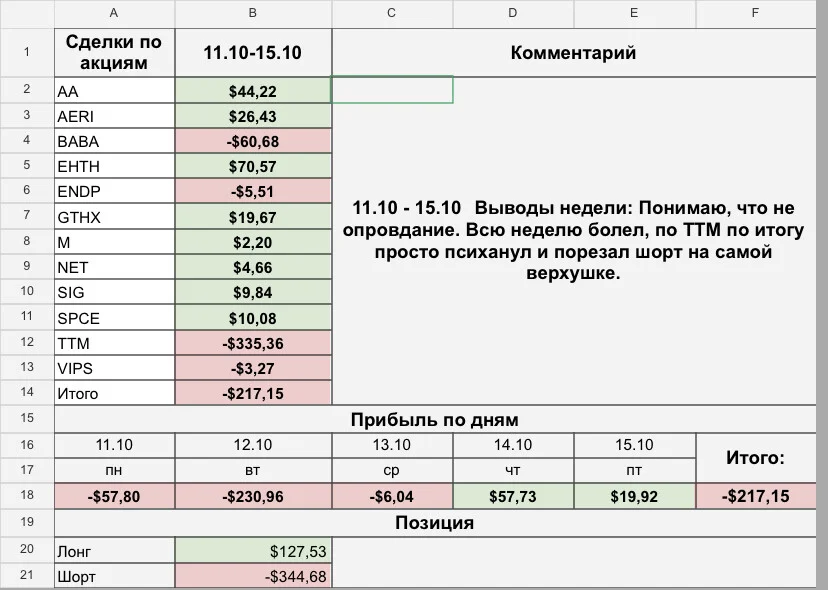Select the -$335,36 loss cell
828x590 pixels.
click(x=253, y=343)
